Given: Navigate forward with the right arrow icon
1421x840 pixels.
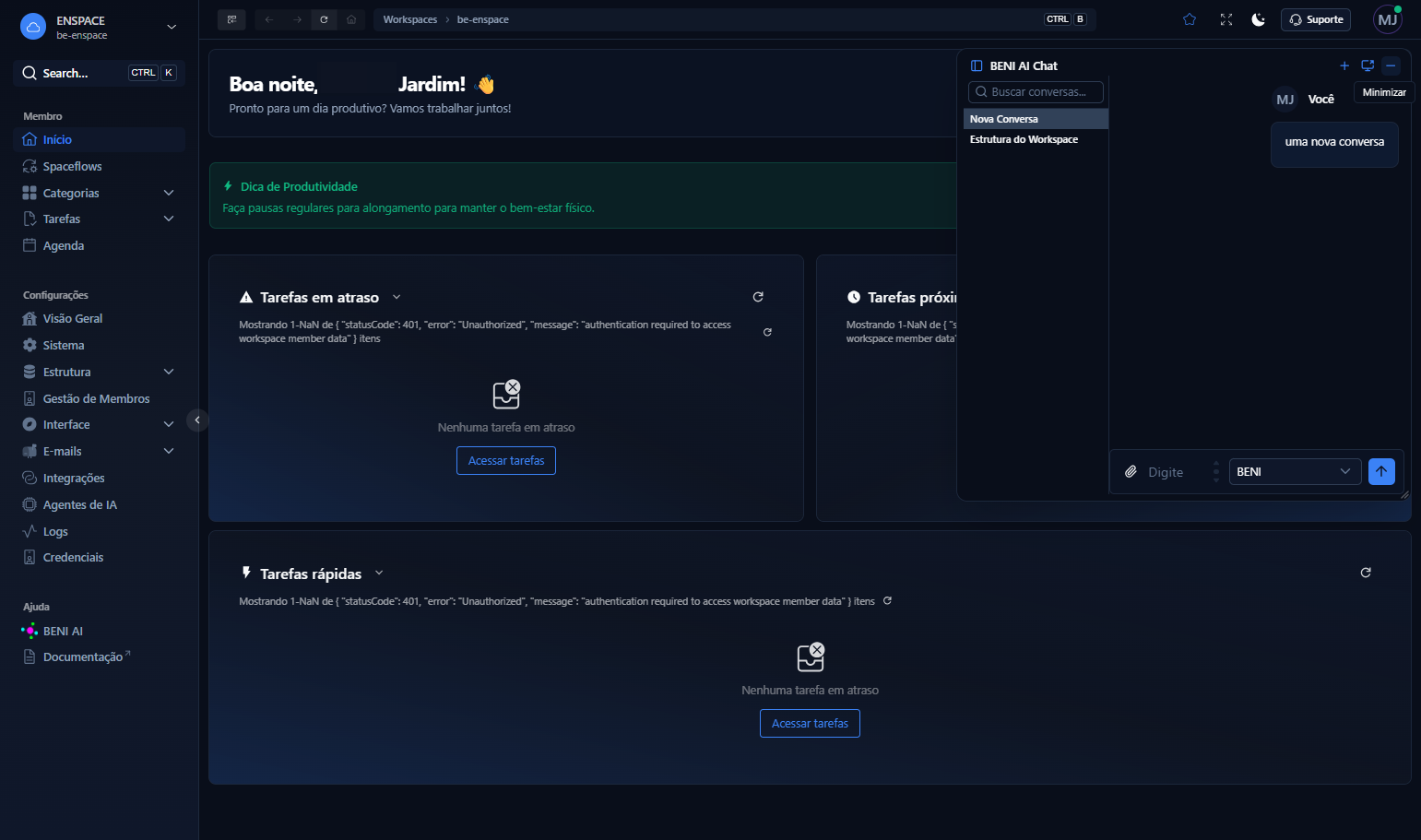Looking at the screenshot, I should (x=297, y=19).
